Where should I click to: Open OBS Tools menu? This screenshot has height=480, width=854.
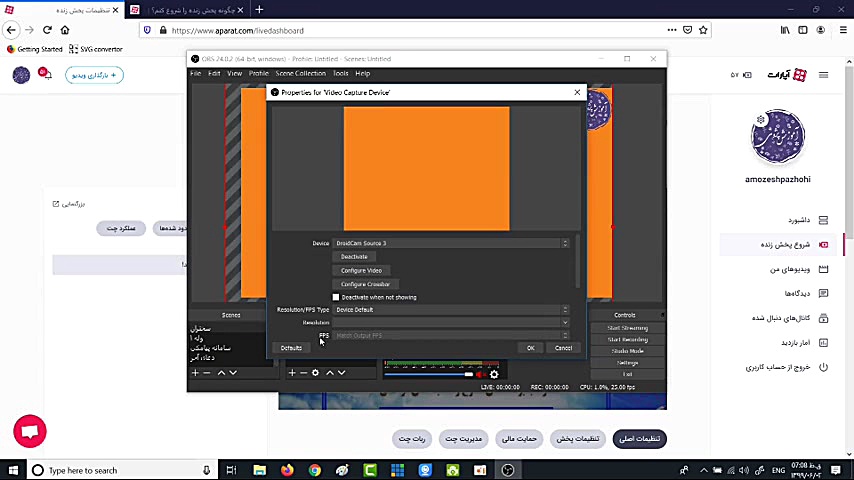(340, 74)
